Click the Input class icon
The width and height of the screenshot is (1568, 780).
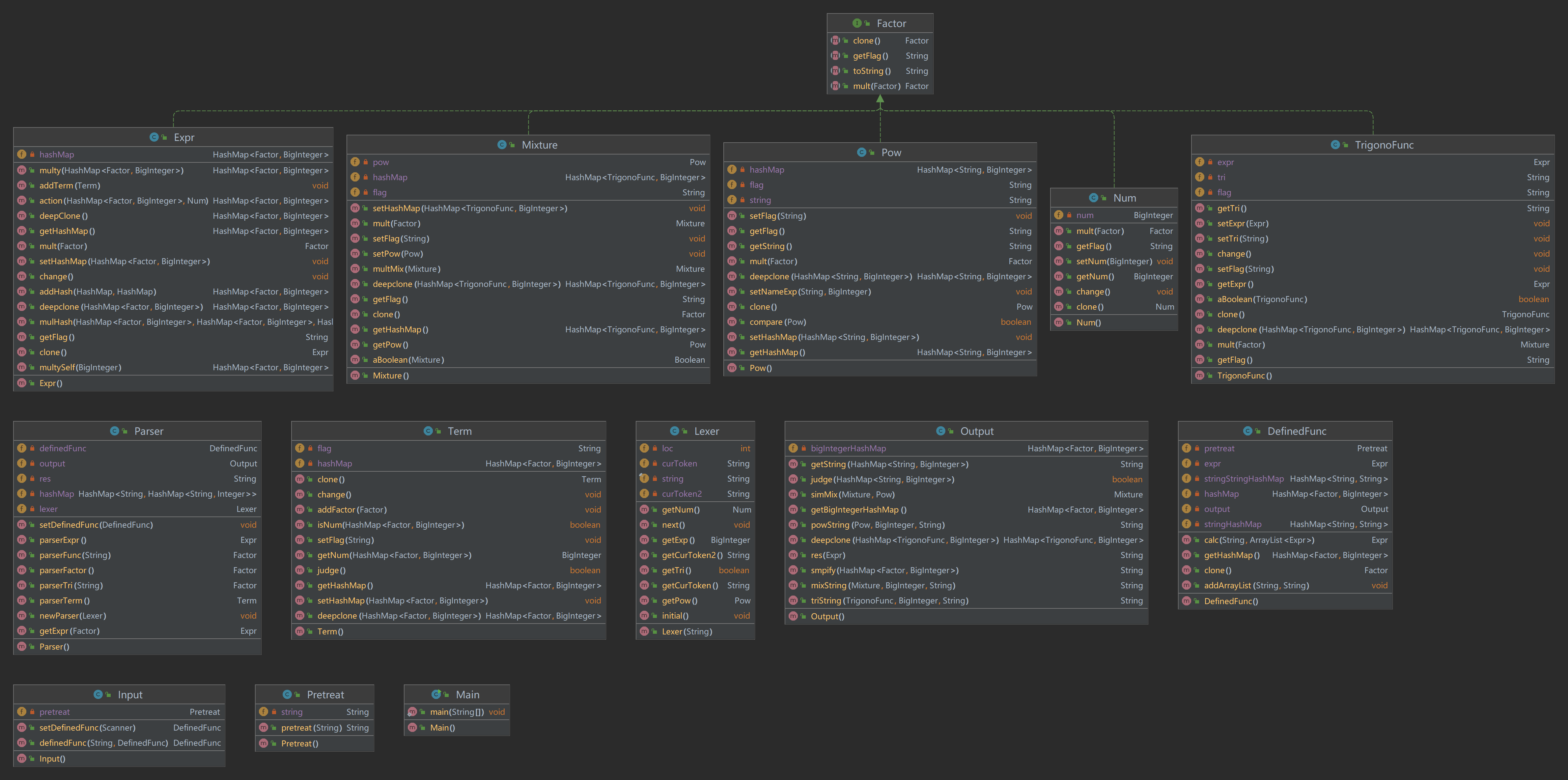click(x=98, y=694)
